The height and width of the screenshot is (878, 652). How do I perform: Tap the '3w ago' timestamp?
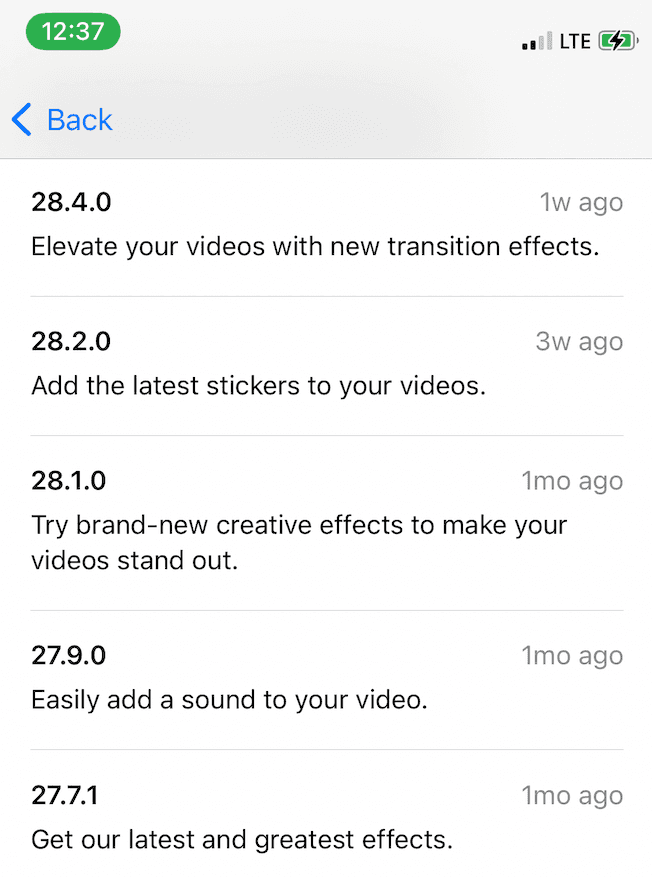click(x=579, y=342)
